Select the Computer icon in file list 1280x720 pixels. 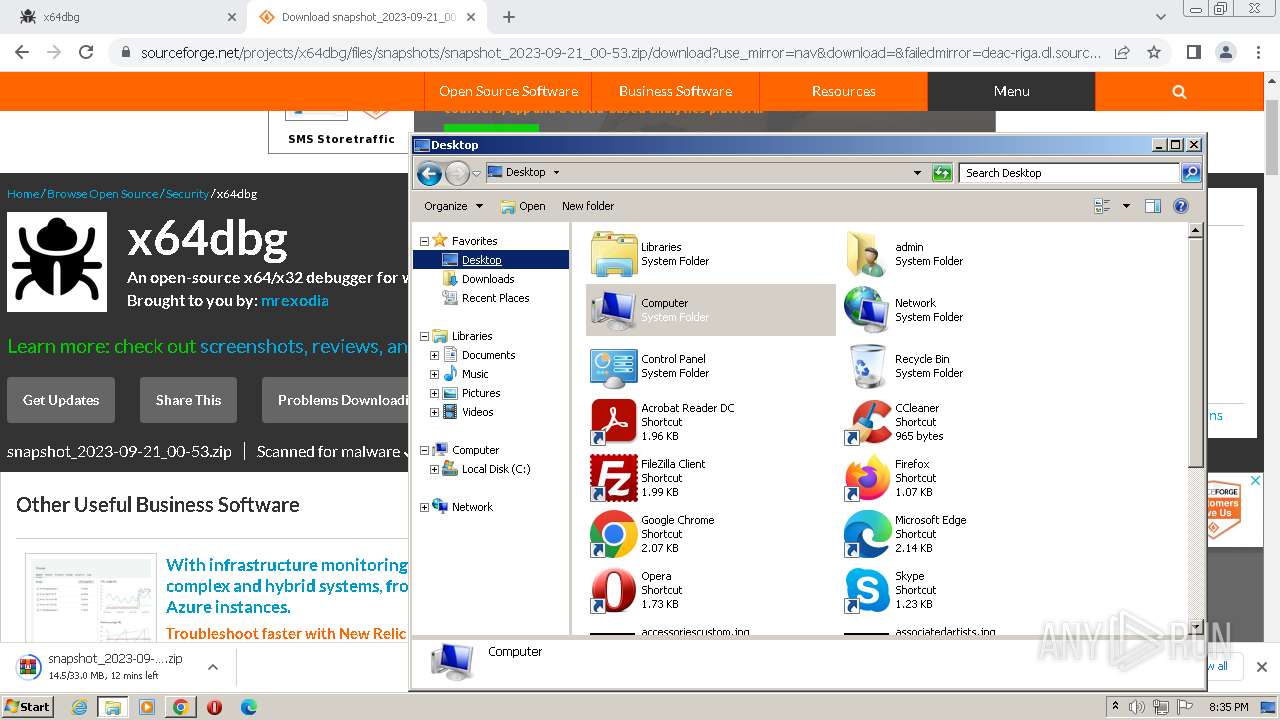point(614,310)
